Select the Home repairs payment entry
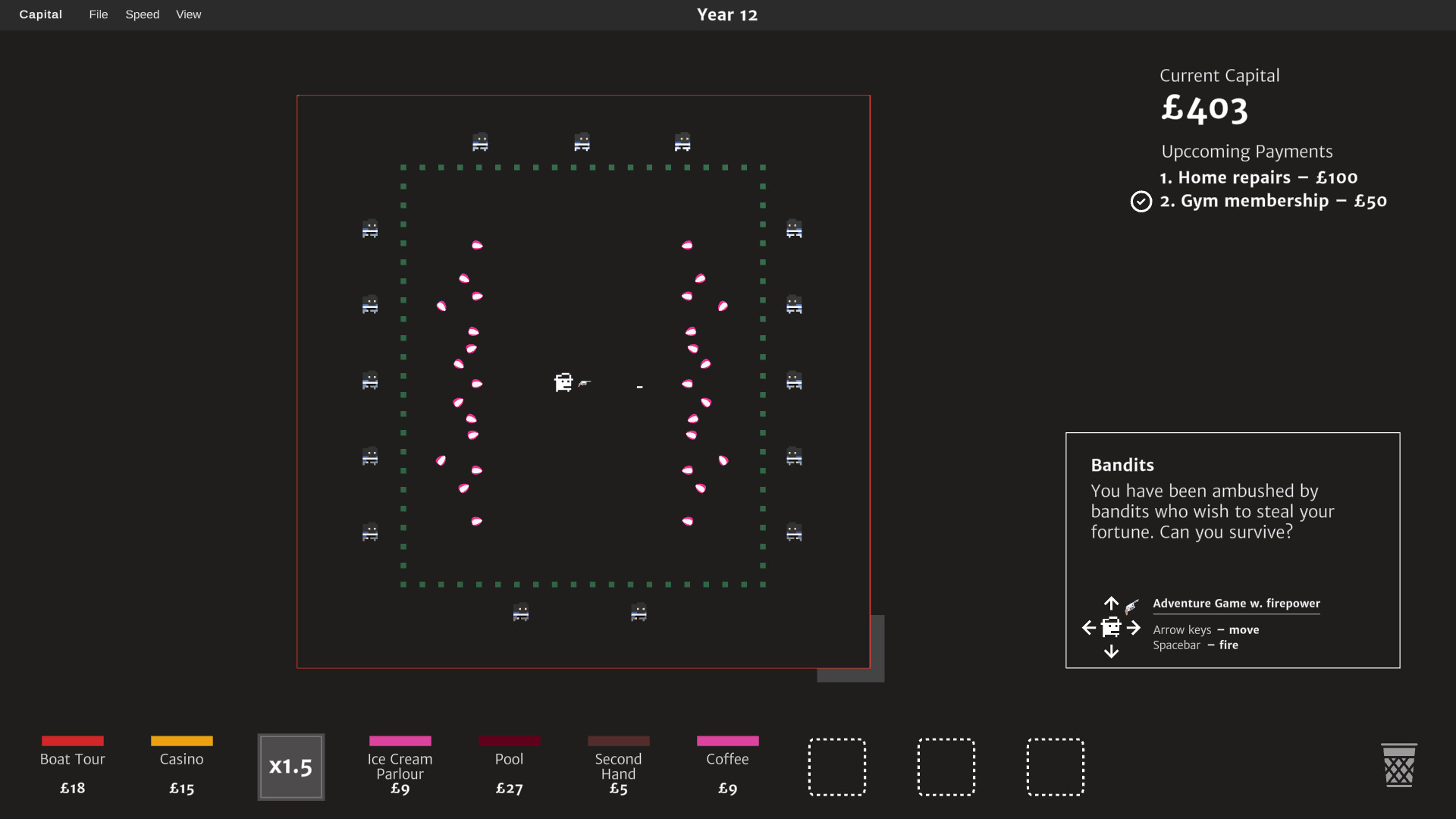This screenshot has height=819, width=1456. click(1258, 177)
